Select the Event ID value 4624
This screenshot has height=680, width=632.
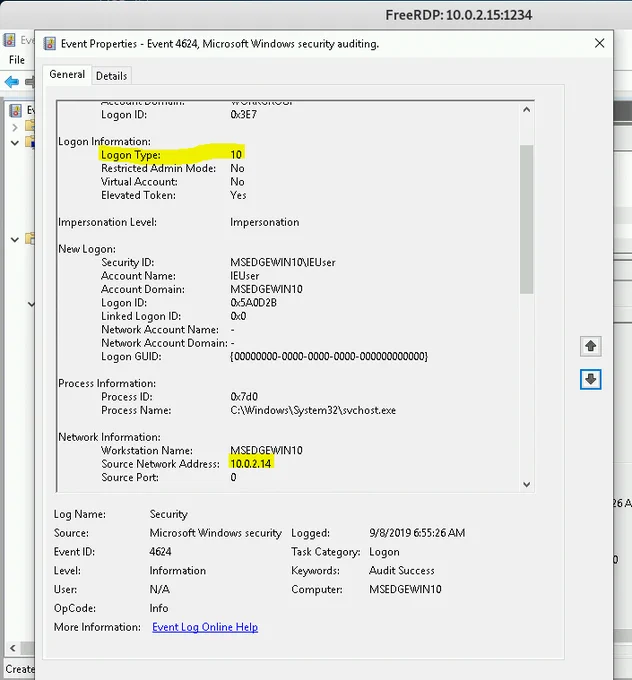[160, 552]
